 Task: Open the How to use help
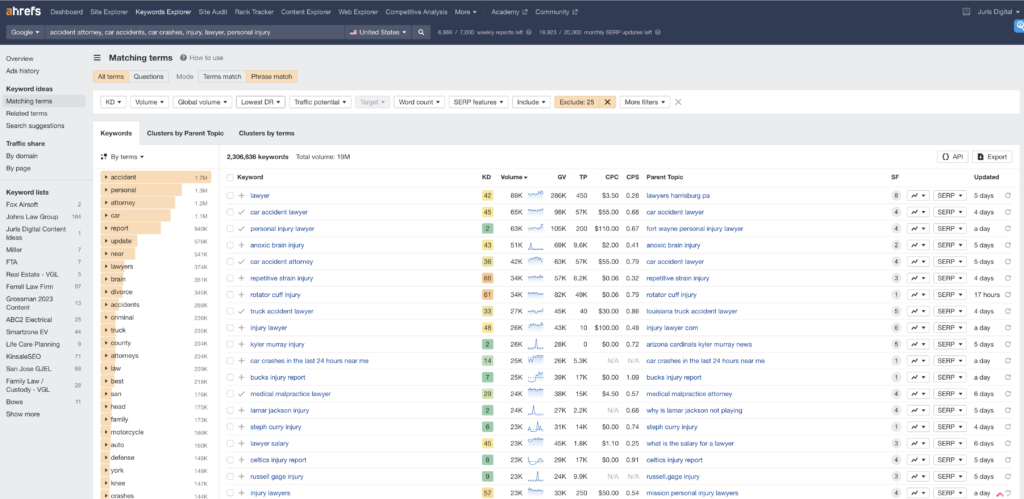point(202,57)
